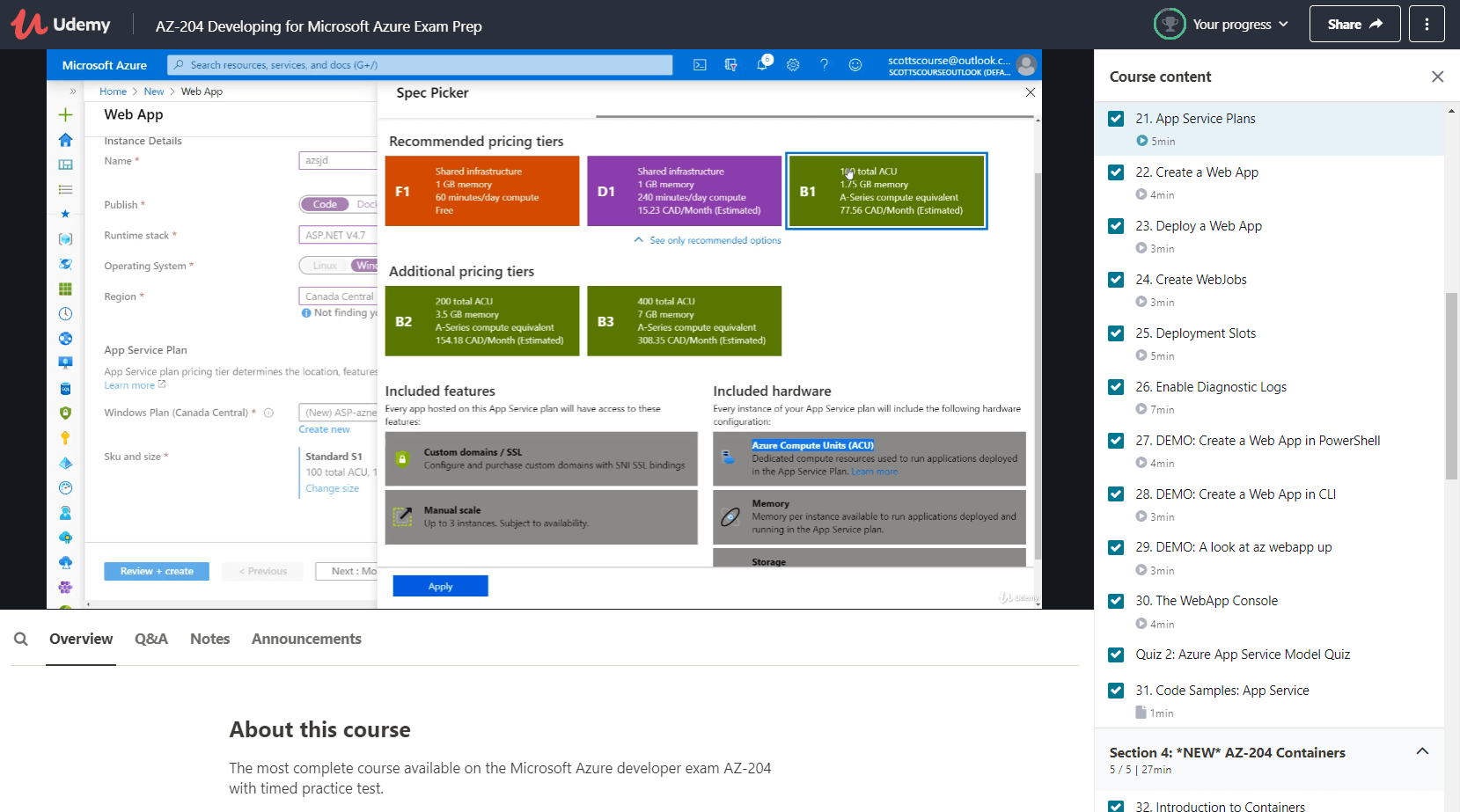This screenshot has height=812, width=1460.
Task: Toggle checkbox for 24. Create WebJobs
Action: pos(1116,280)
